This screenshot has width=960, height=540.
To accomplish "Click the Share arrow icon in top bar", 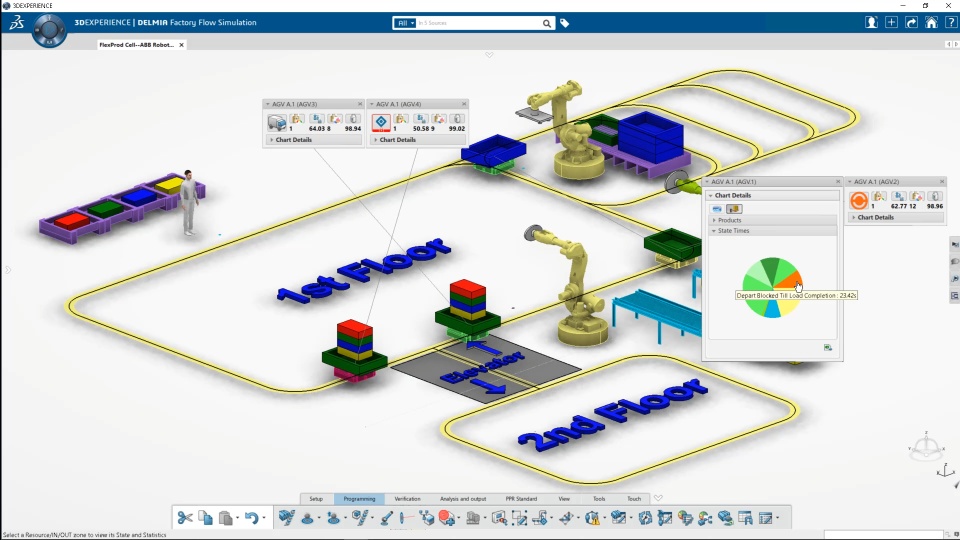I will (x=911, y=23).
